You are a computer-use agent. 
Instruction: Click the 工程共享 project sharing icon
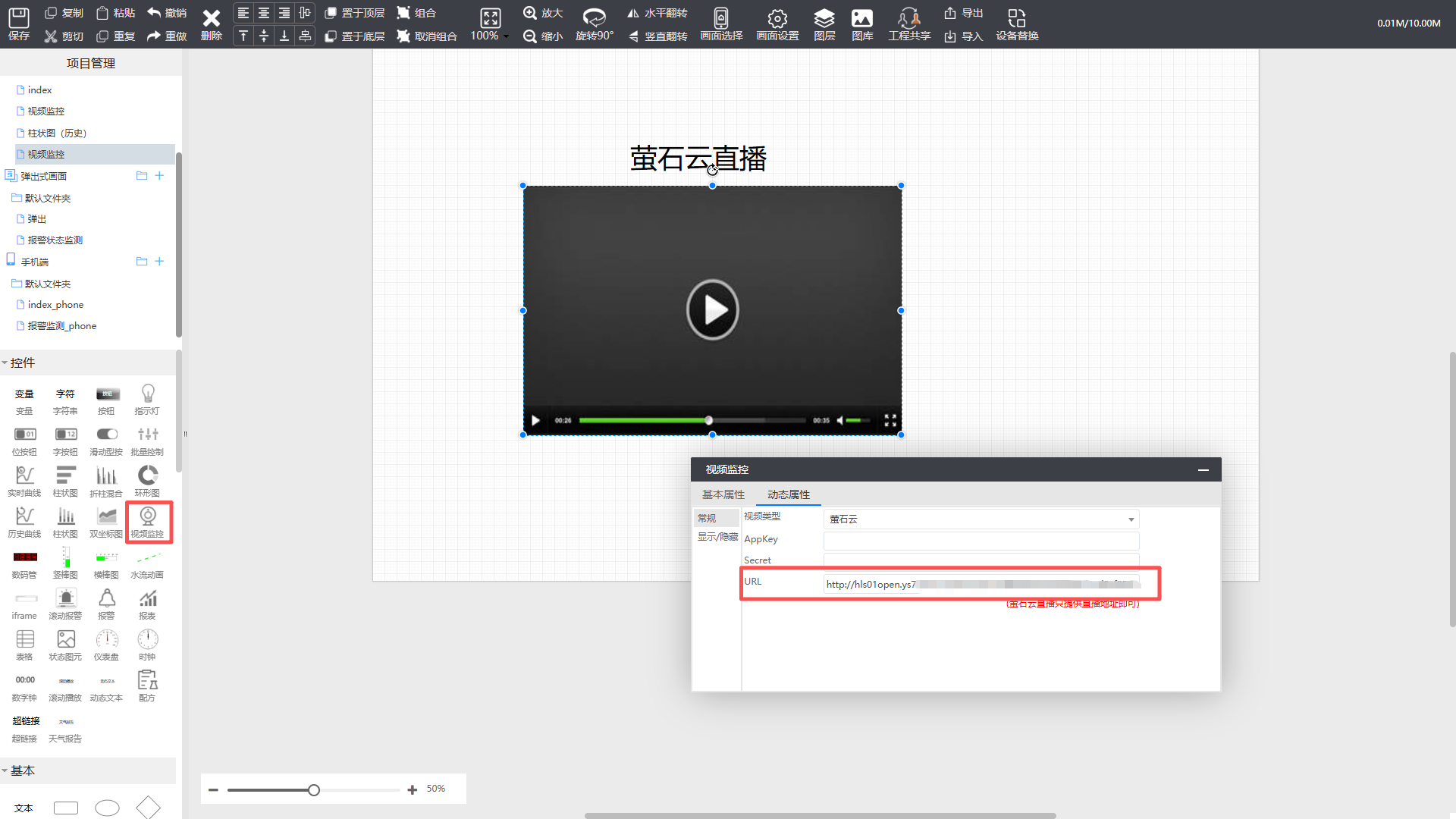coord(908,18)
